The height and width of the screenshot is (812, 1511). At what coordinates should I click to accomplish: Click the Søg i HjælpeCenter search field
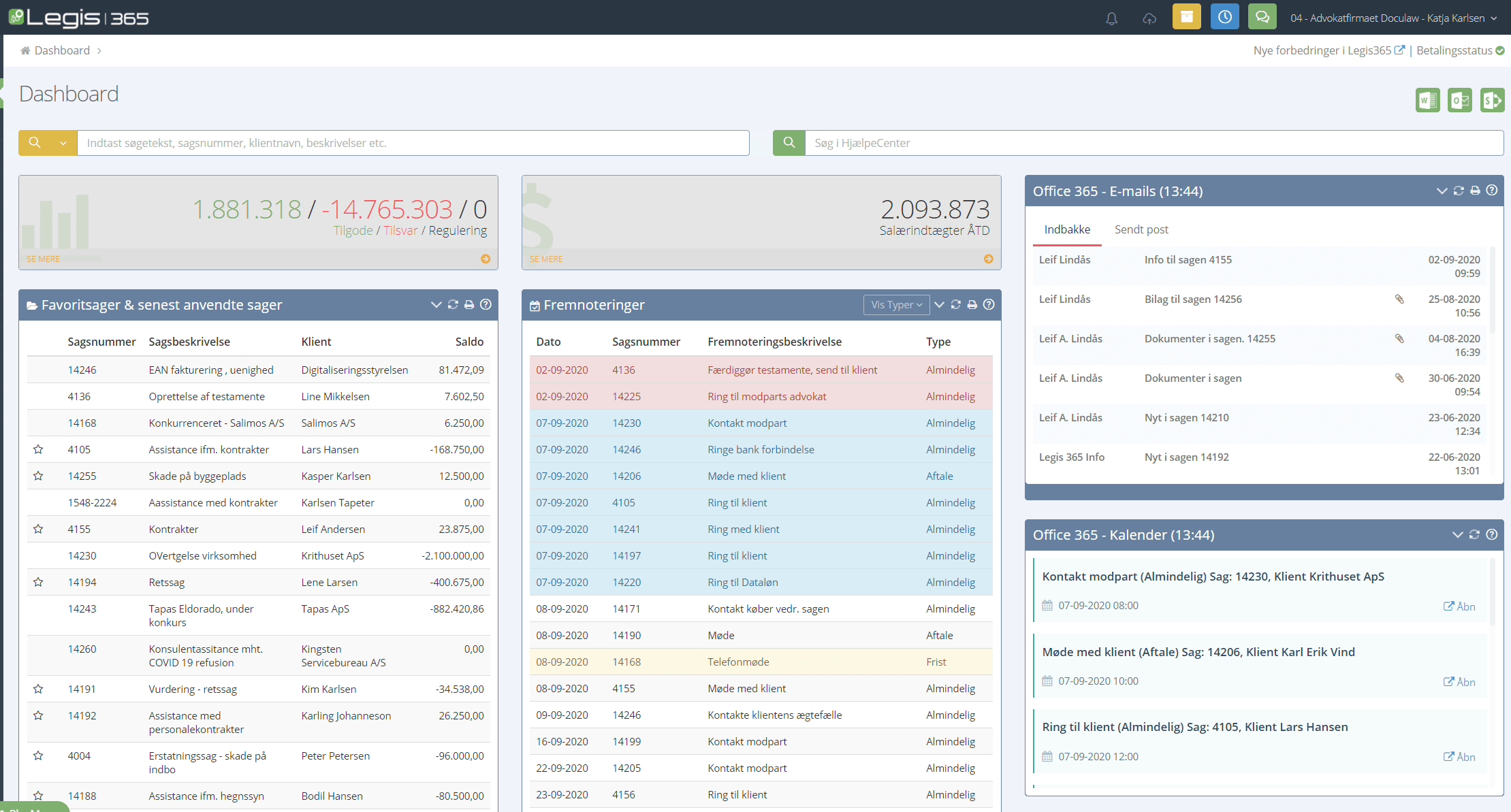[1154, 143]
